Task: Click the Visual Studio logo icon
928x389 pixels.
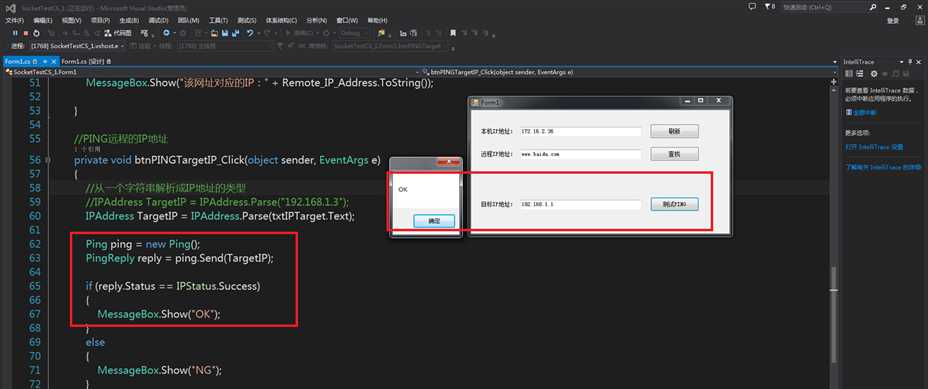Action: tap(10, 7)
